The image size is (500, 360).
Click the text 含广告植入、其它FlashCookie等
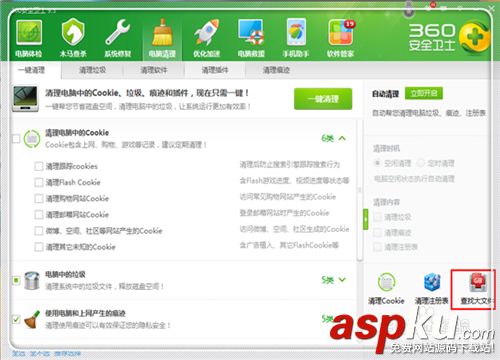coord(289,245)
